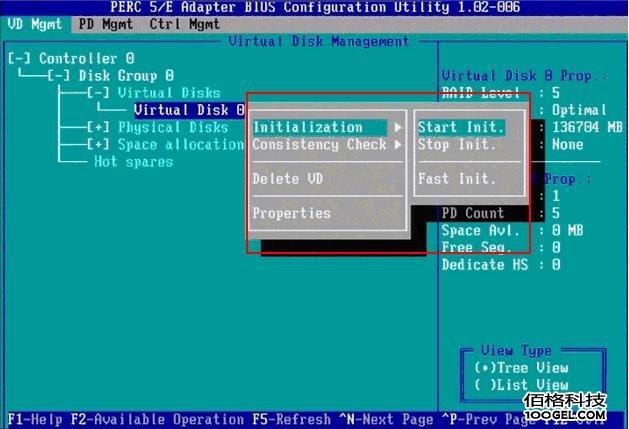Expand the Physical Disks node
Image resolution: width=629 pixels, height=429 pixels.
[98, 128]
